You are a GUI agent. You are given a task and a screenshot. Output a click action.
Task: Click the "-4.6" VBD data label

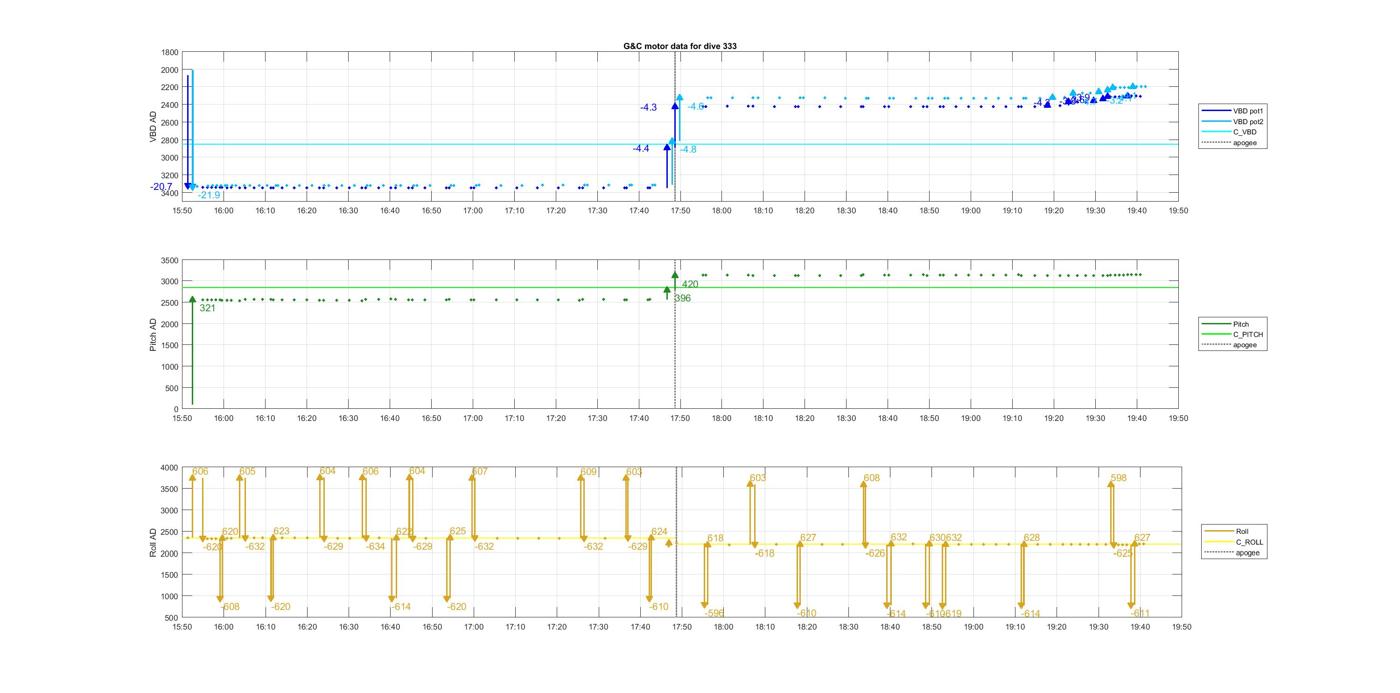(696, 106)
